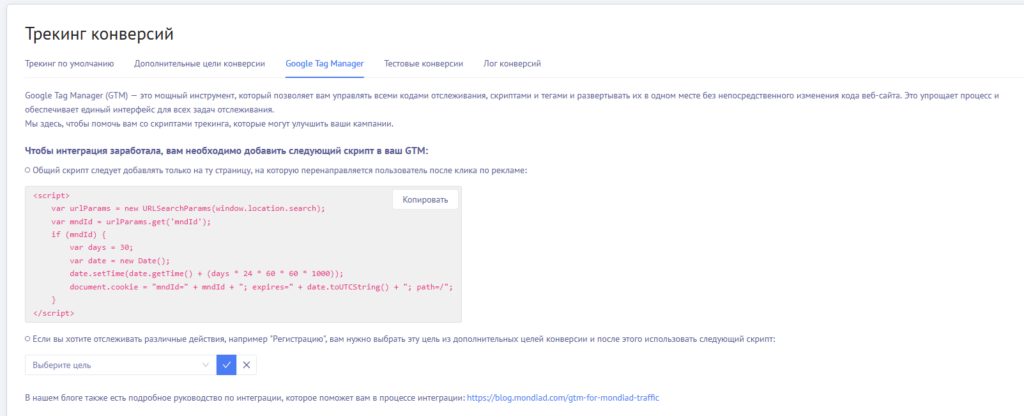Click the var days = 30 line
The width and height of the screenshot is (1024, 416).
tap(101, 248)
